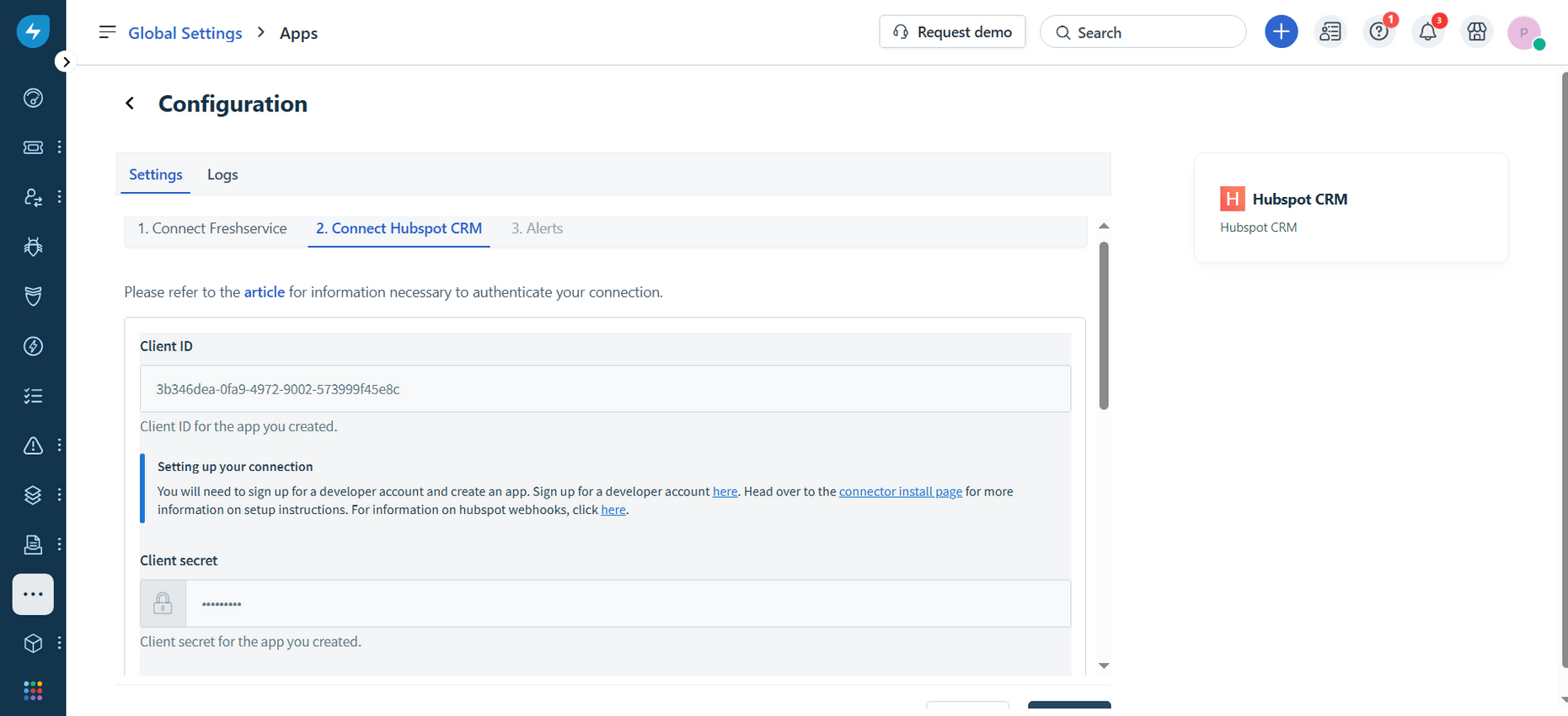Switch to the Logs tab
This screenshot has height=716, width=1568.
[222, 174]
